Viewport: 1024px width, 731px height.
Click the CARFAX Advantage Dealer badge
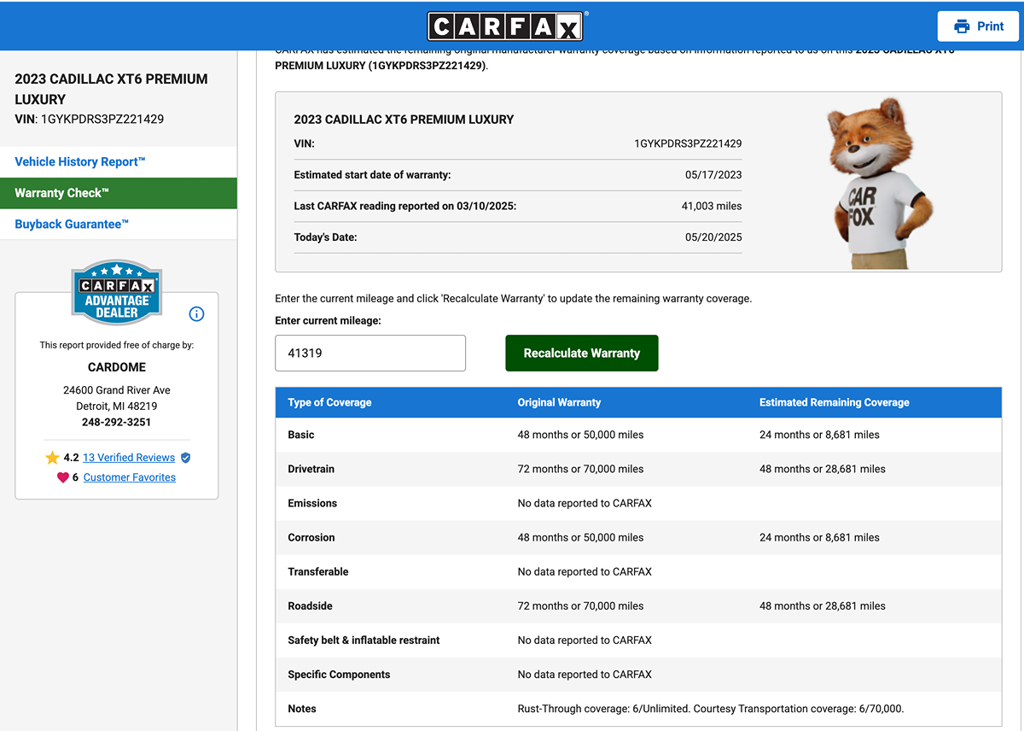[117, 292]
